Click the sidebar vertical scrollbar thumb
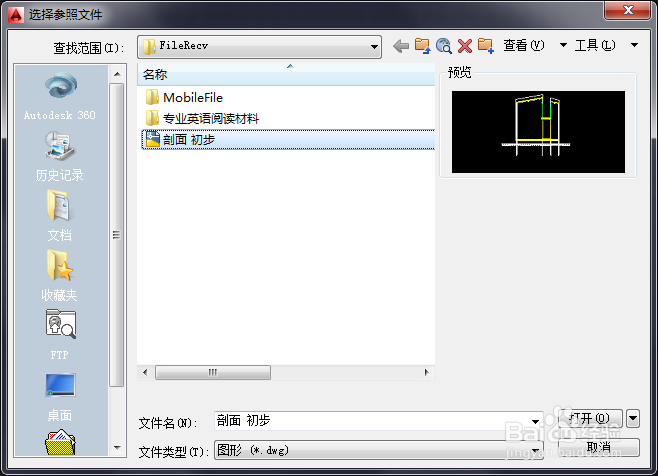Image resolution: width=658 pixels, height=476 pixels. click(x=117, y=235)
